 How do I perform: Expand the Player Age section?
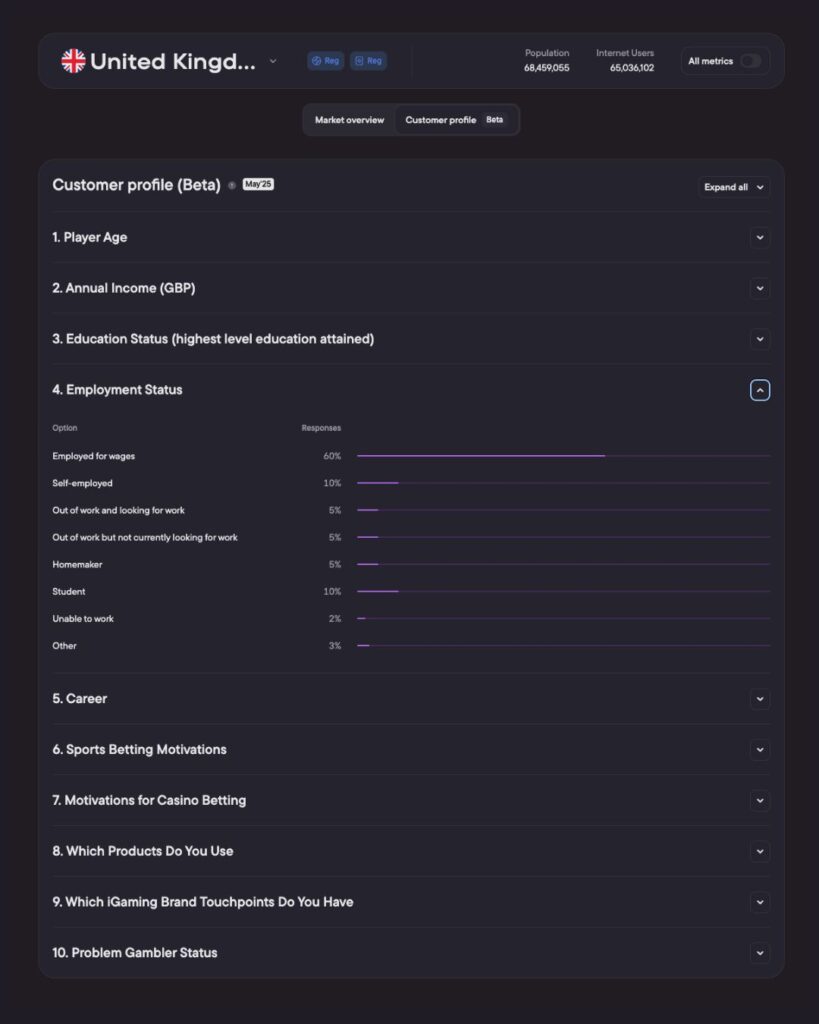coord(760,238)
